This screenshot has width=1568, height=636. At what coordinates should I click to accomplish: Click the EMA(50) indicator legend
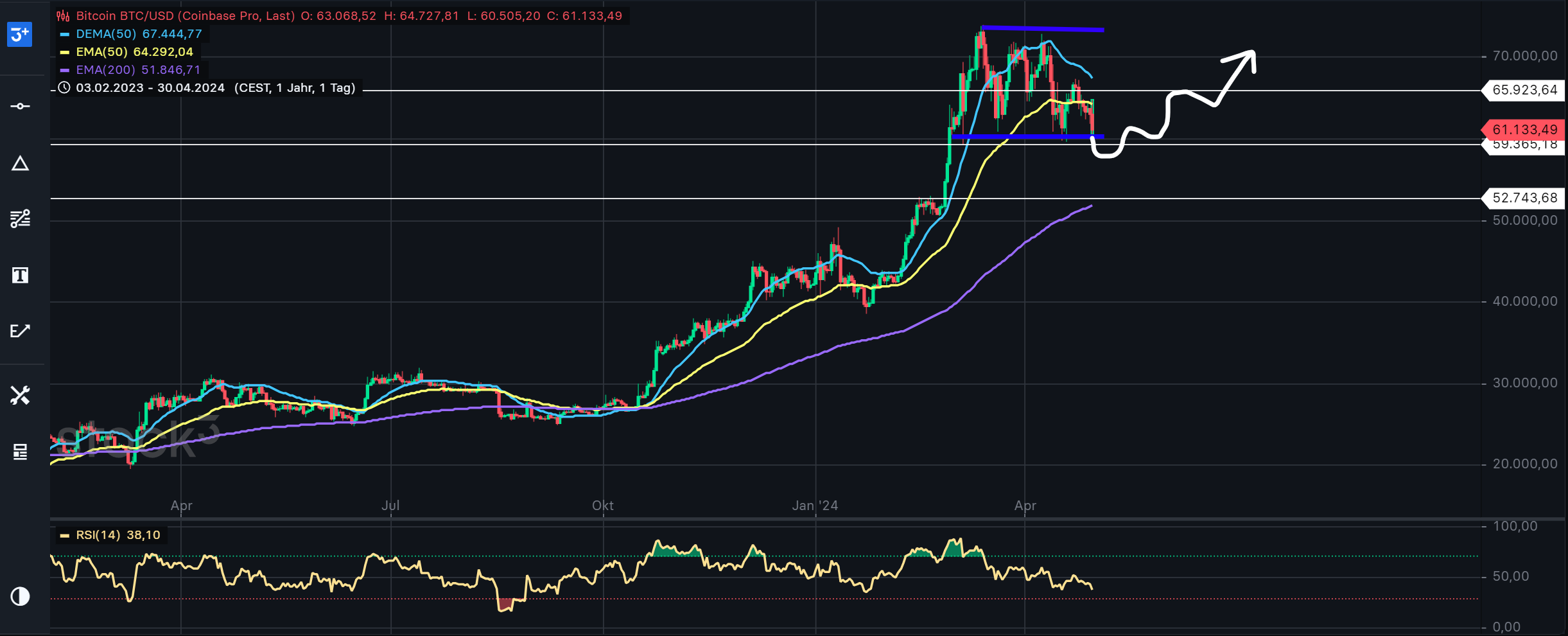(x=134, y=52)
